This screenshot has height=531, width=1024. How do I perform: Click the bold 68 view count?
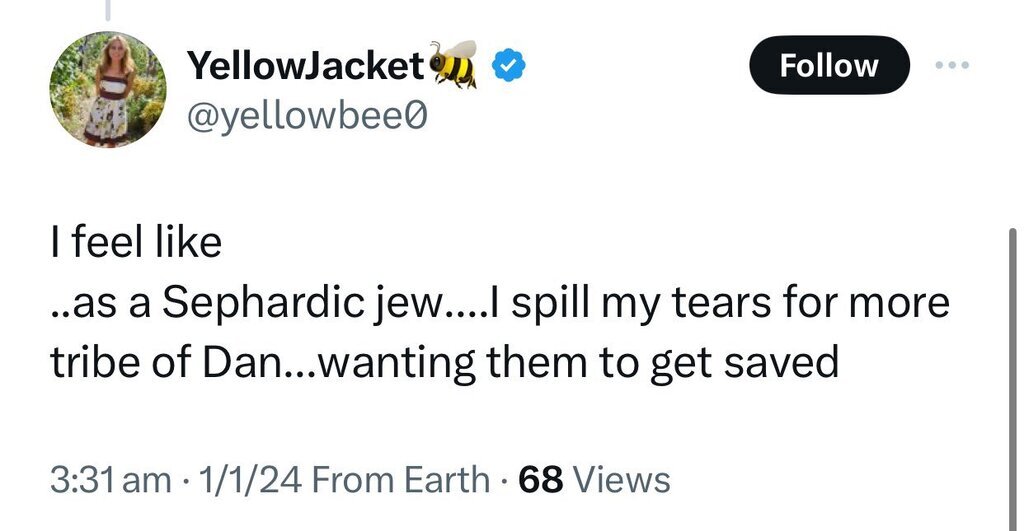point(541,480)
